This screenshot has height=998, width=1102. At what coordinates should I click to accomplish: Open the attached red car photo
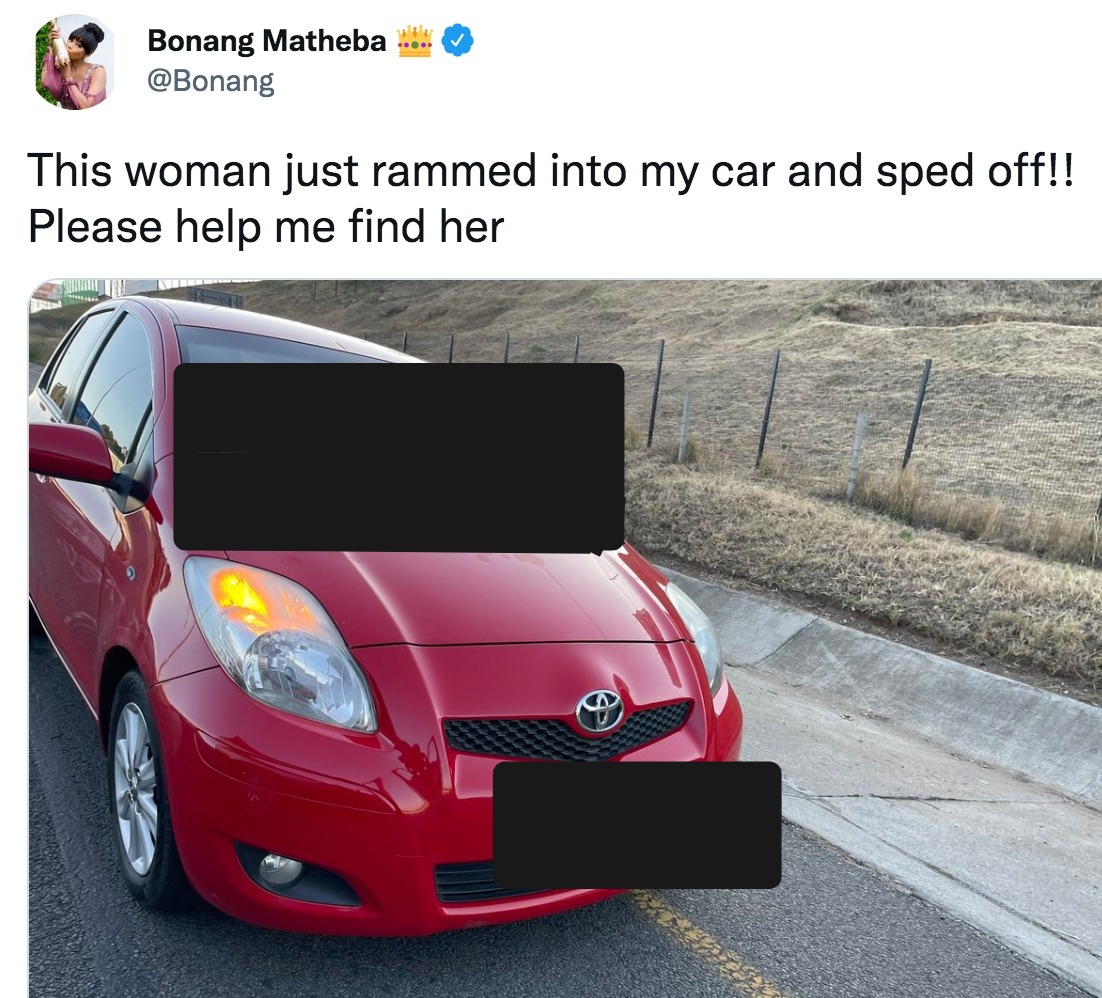pyautogui.click(x=565, y=638)
